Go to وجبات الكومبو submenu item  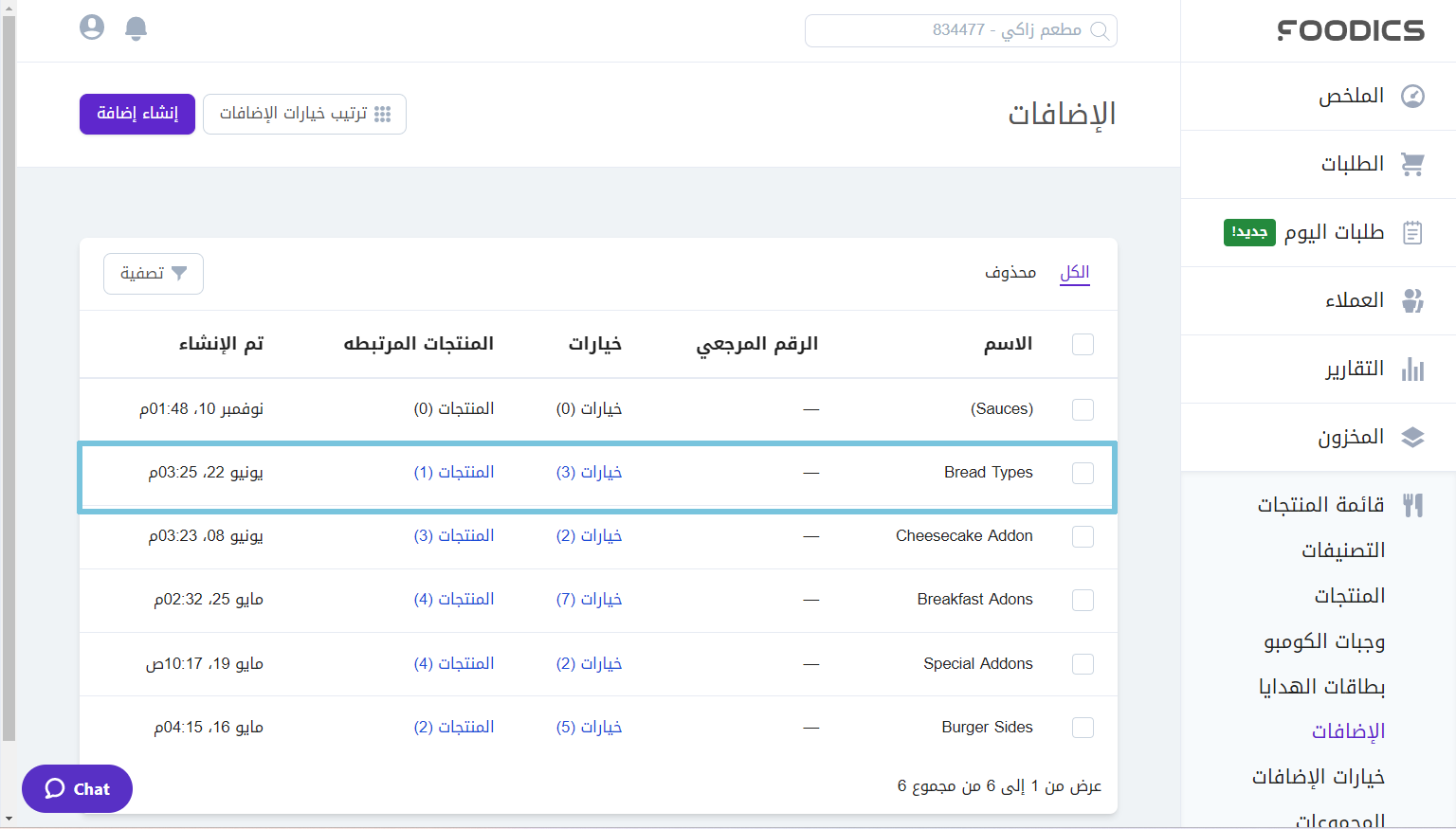coord(1324,641)
